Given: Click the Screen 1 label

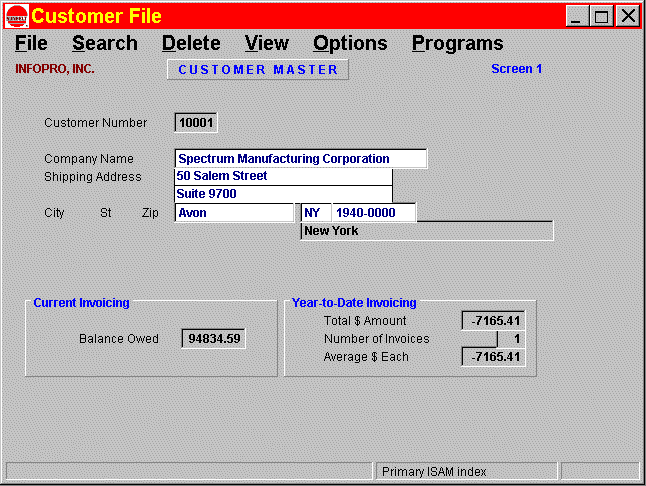Looking at the screenshot, I should (x=516, y=69).
